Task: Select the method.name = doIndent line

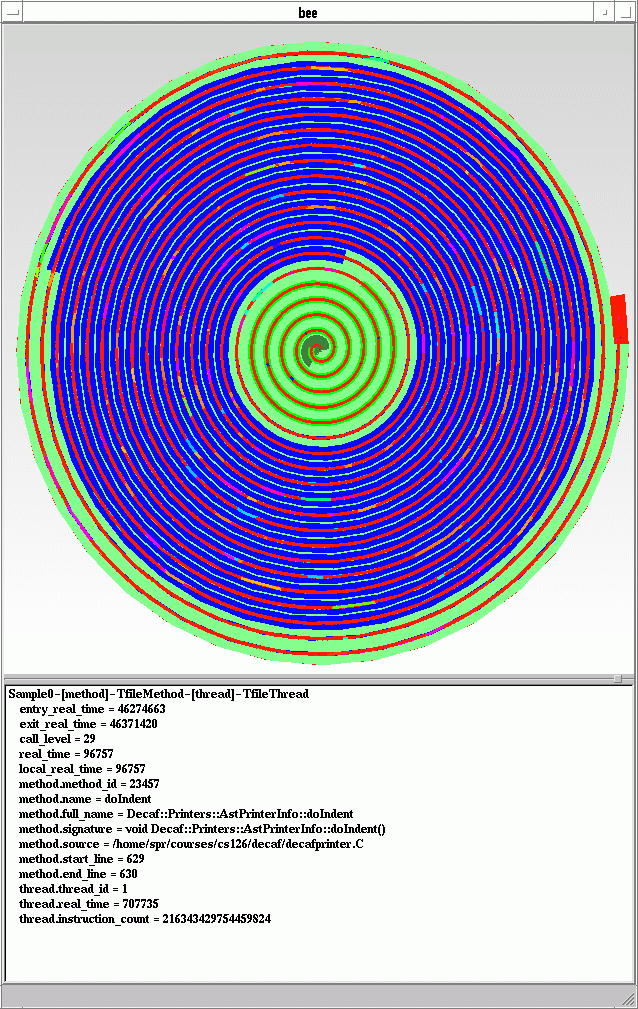Action: (x=85, y=799)
